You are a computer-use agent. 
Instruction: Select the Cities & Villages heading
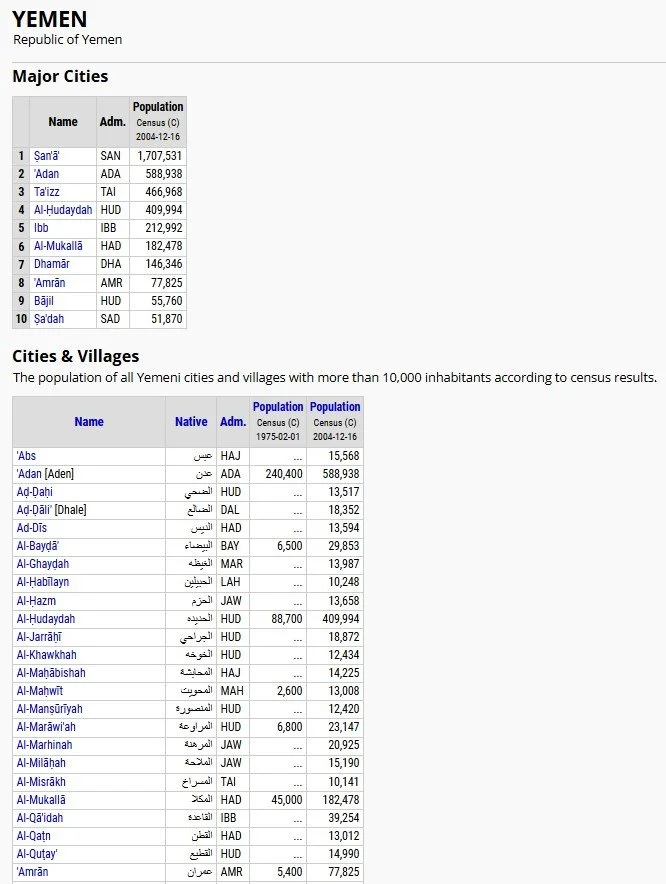[x=76, y=356]
